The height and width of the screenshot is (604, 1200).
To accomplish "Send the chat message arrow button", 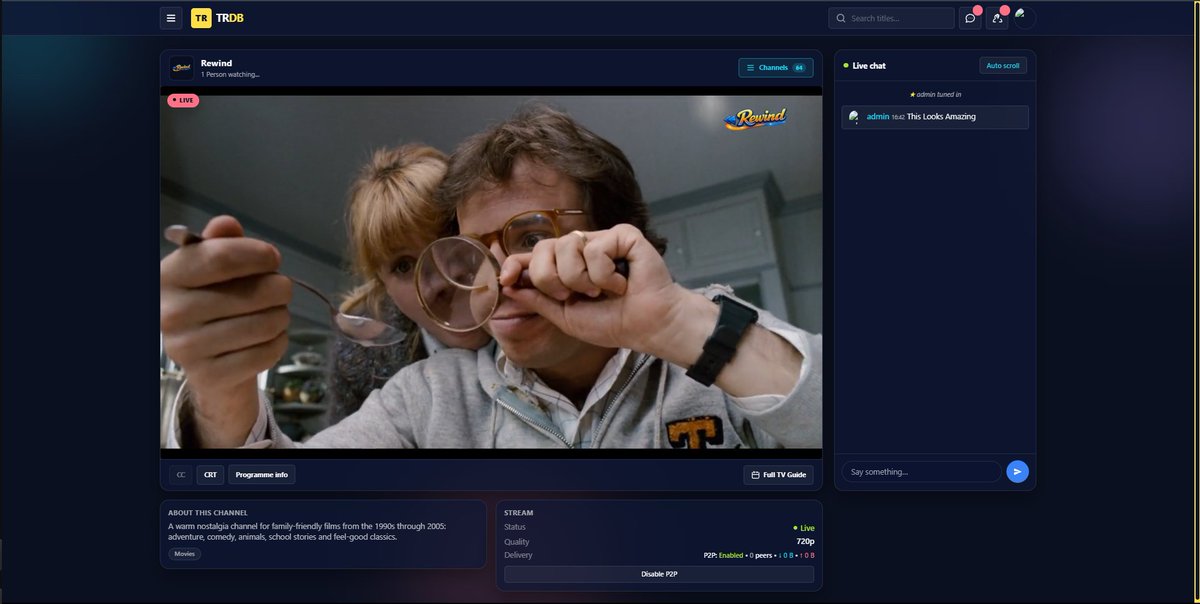I will coord(1017,472).
